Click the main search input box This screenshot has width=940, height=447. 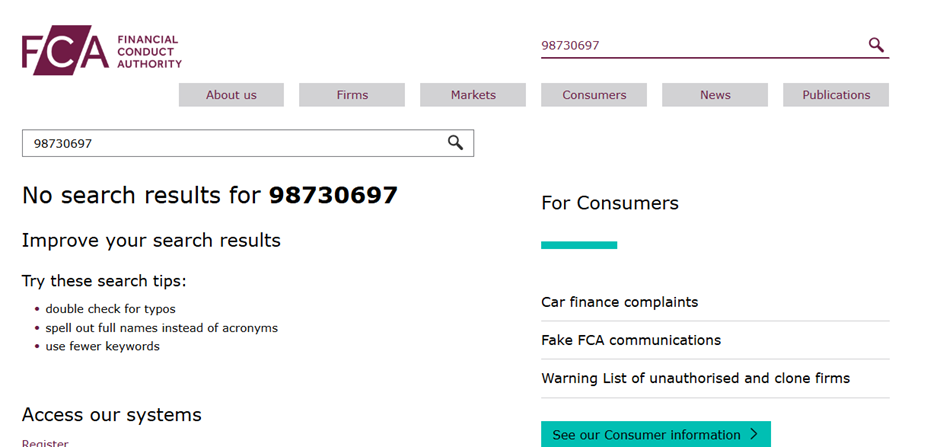(248, 143)
